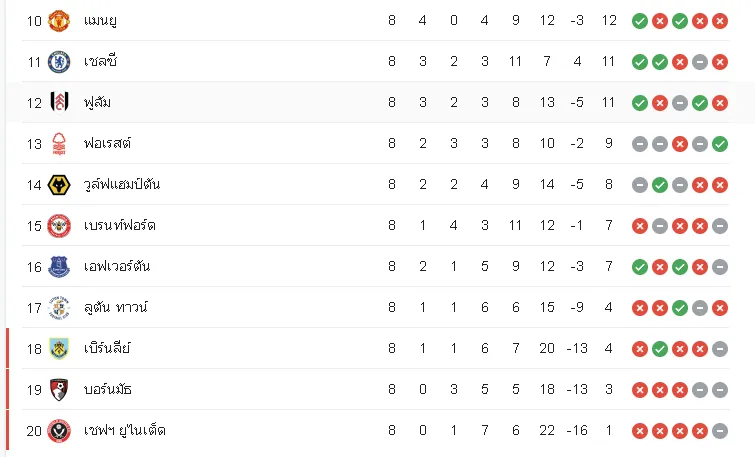This screenshot has width=755, height=457.
Task: Select the Bournemouth club badge
Action: point(59,390)
